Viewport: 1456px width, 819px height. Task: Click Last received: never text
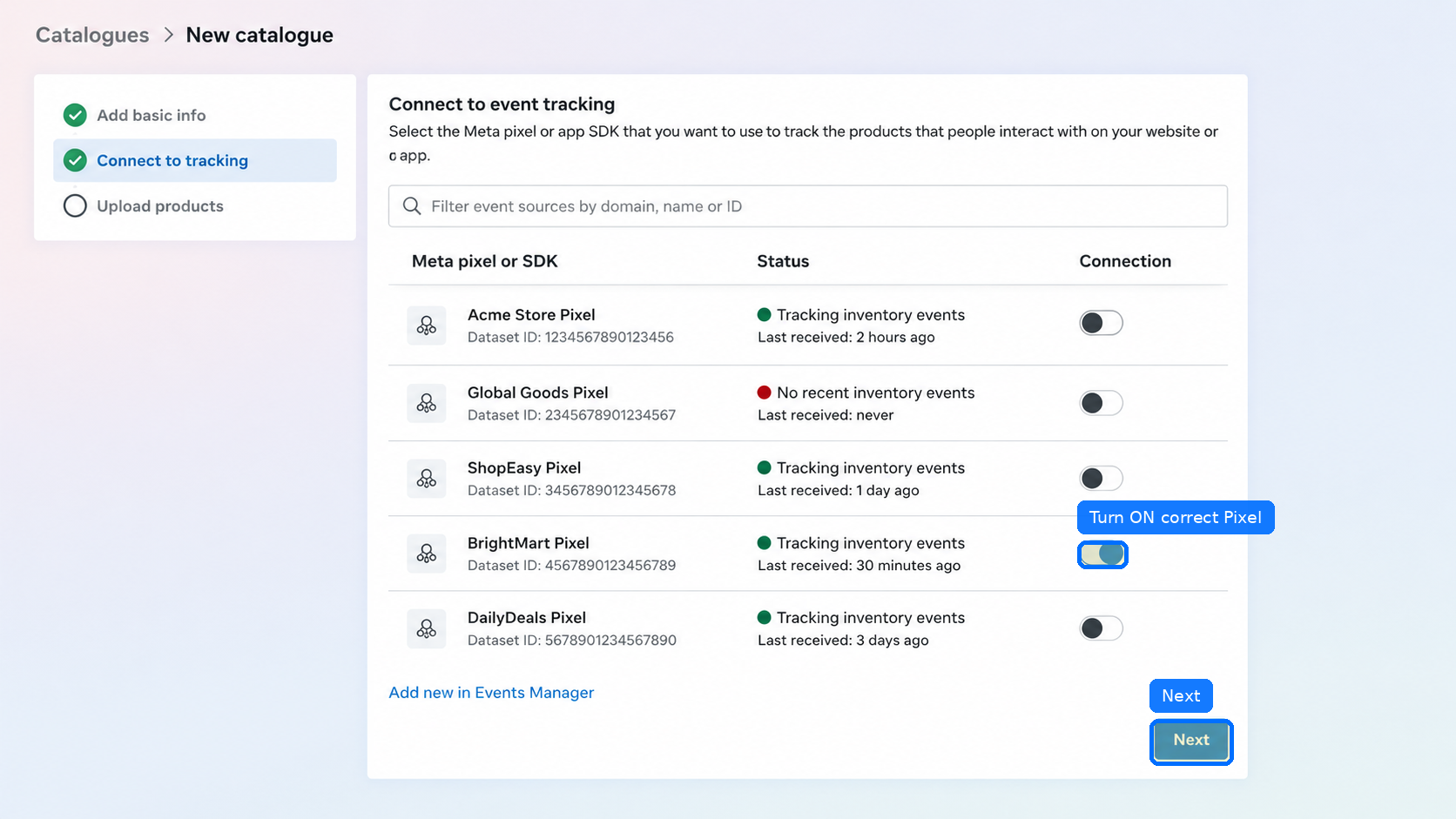826,415
